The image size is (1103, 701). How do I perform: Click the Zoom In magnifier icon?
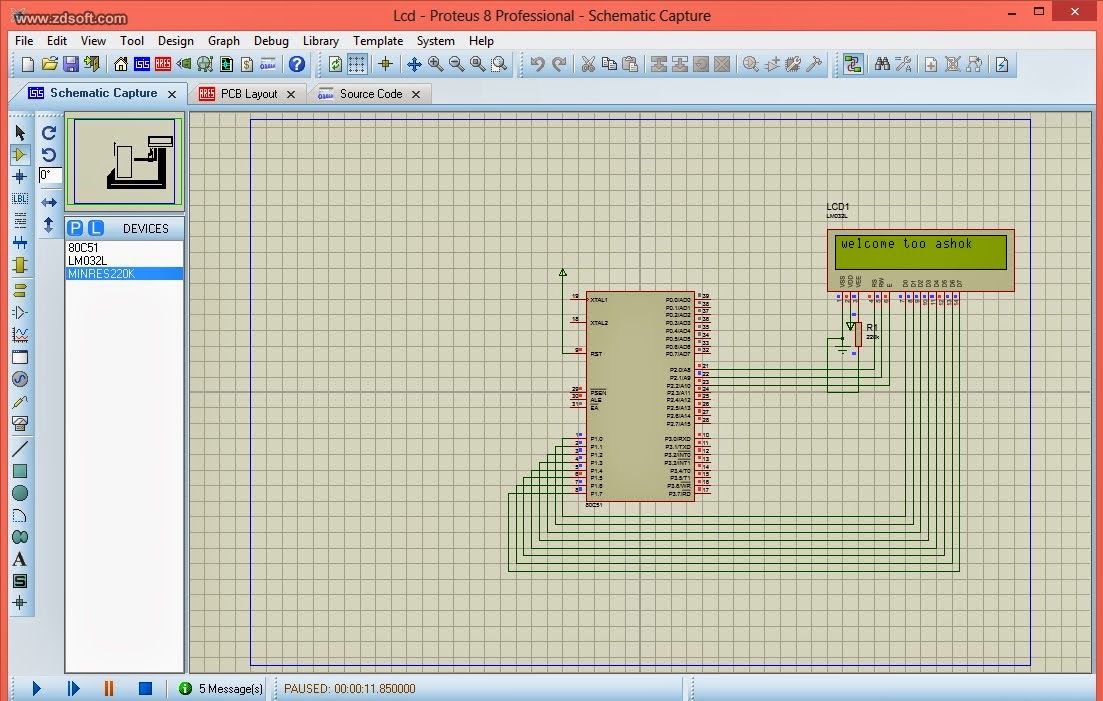click(x=435, y=64)
